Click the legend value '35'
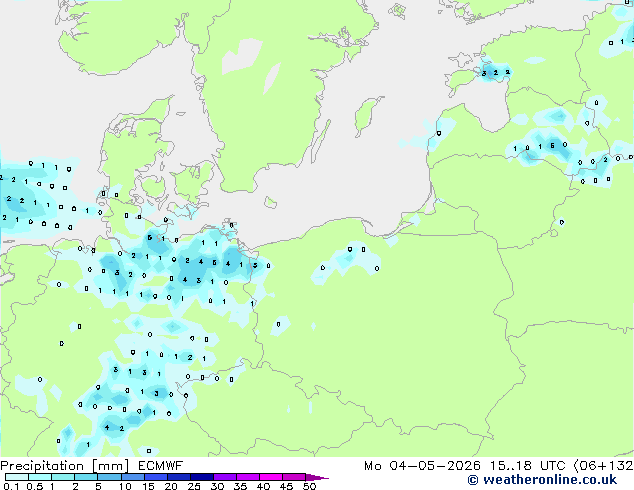The width and height of the screenshot is (634, 490). pos(240,486)
